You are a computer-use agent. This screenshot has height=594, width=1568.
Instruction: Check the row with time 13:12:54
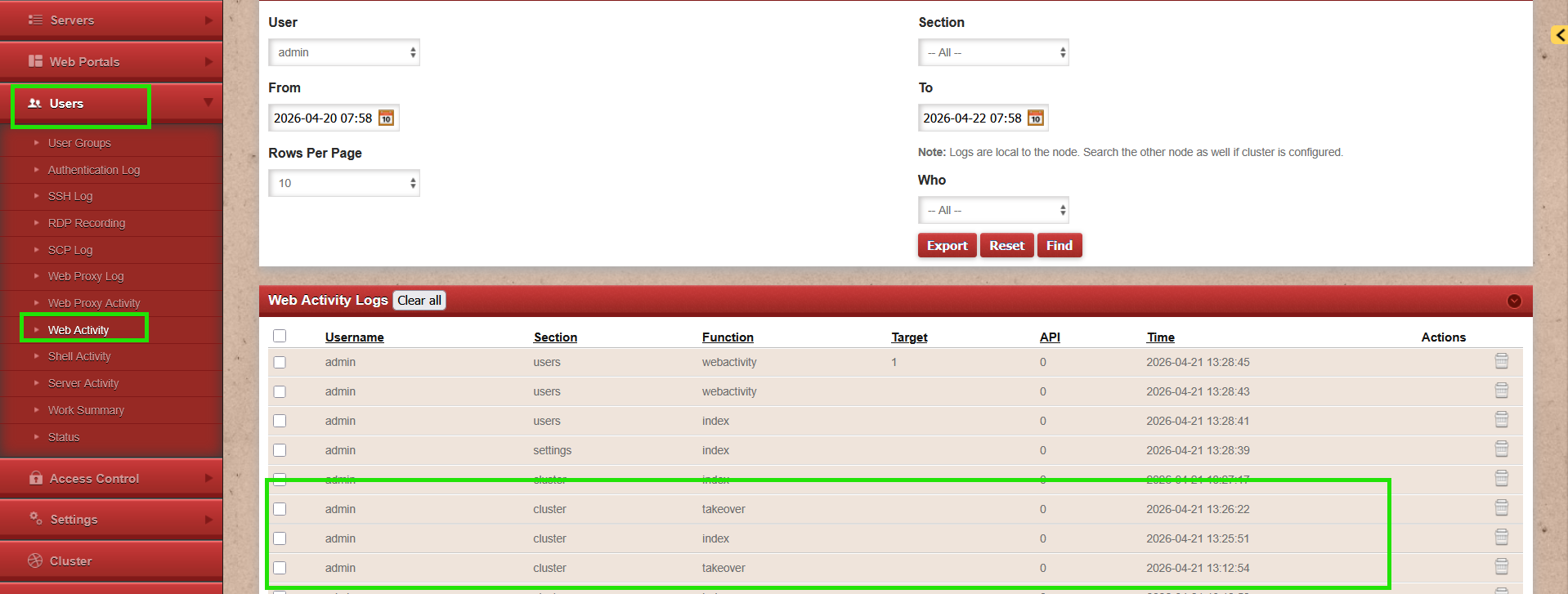click(x=280, y=568)
